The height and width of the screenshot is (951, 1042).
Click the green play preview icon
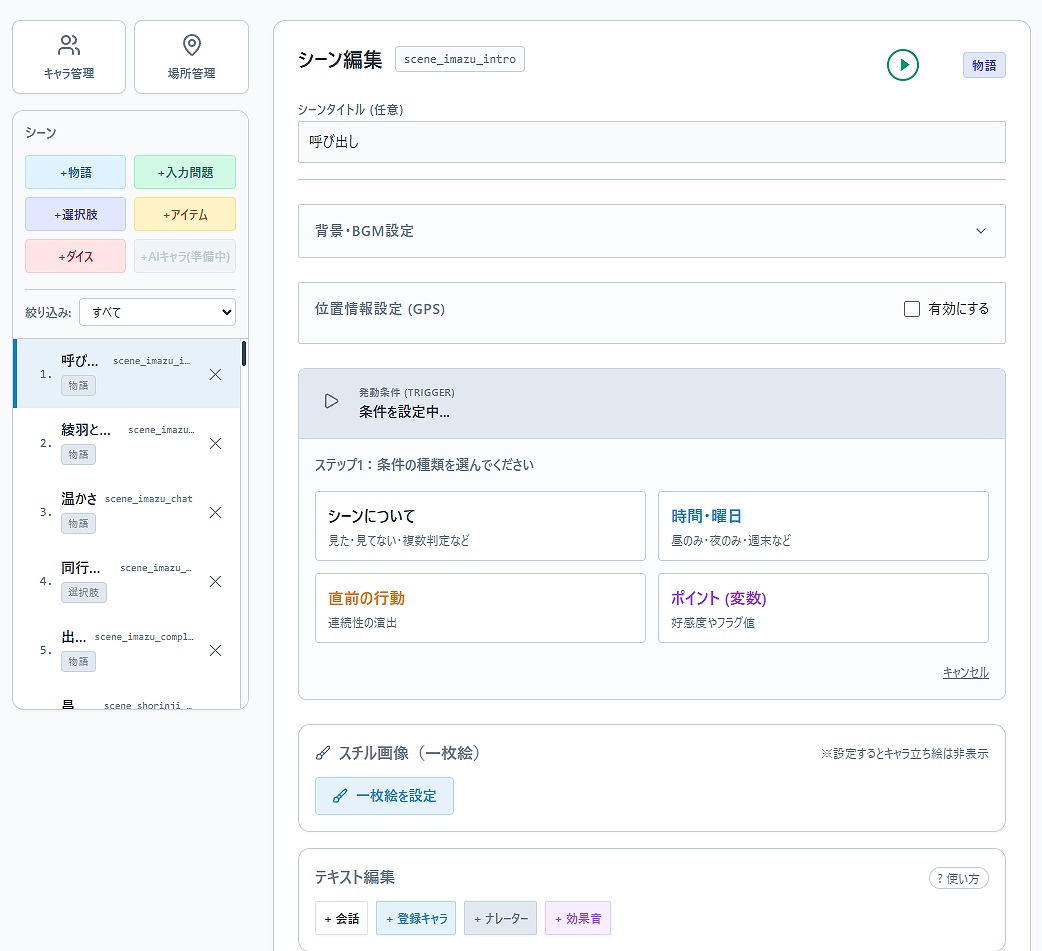902,65
